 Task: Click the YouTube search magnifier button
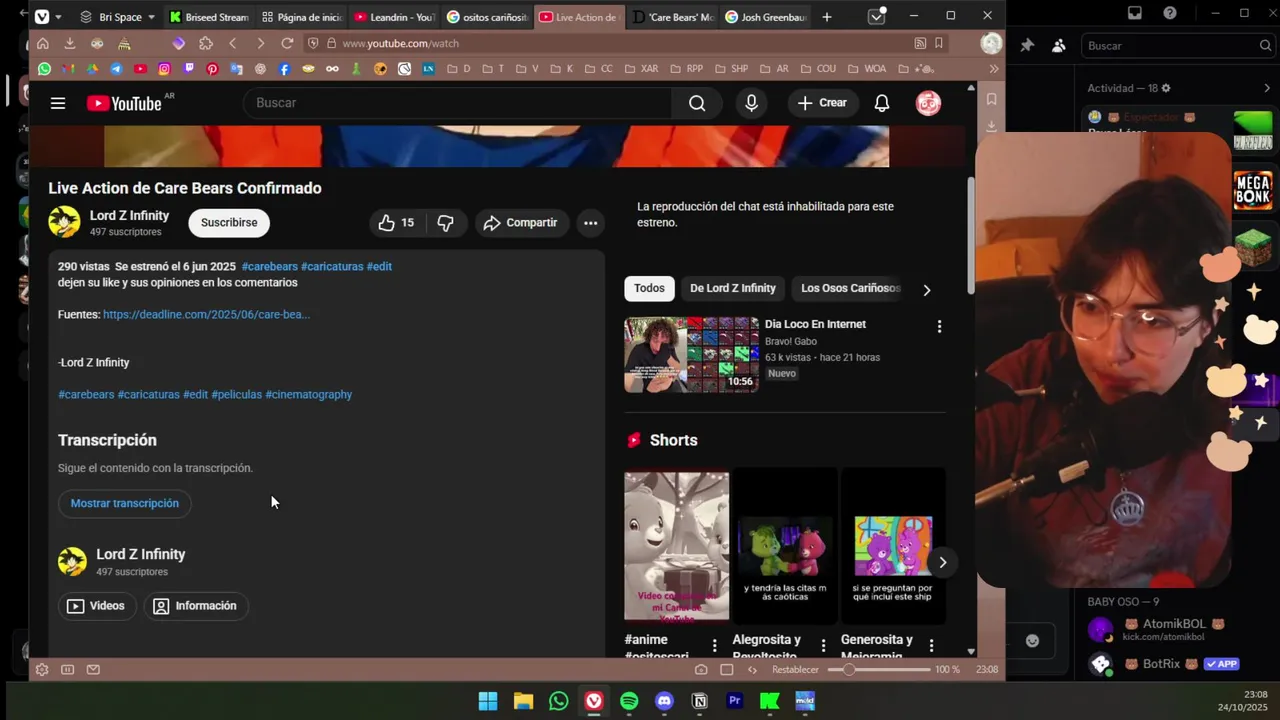coord(697,103)
